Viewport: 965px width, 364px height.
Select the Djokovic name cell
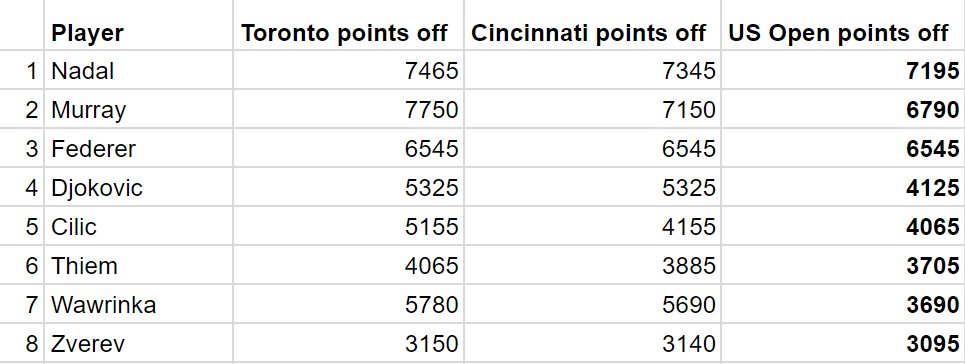click(138, 187)
